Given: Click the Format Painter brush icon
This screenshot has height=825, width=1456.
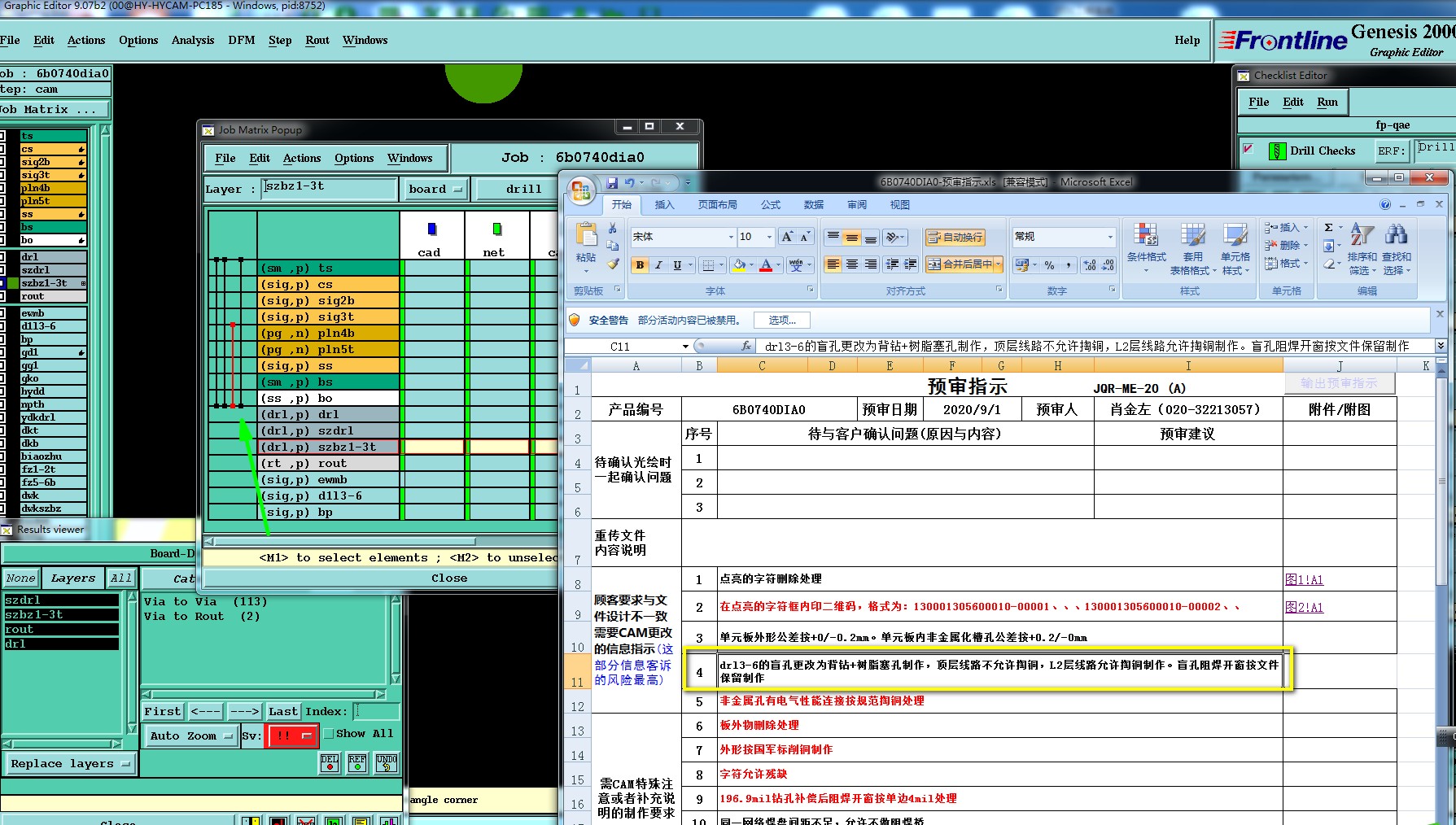Looking at the screenshot, I should (x=613, y=264).
